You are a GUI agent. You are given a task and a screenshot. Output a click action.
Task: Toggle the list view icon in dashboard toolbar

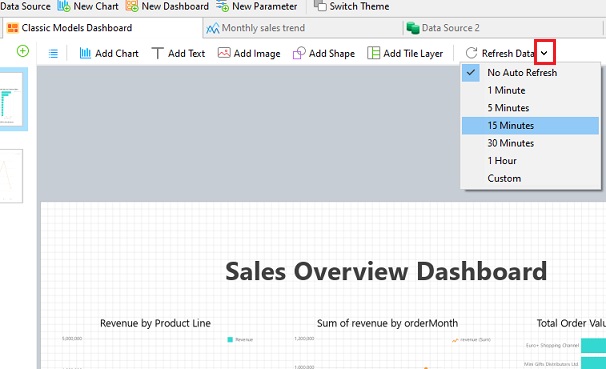point(53,54)
